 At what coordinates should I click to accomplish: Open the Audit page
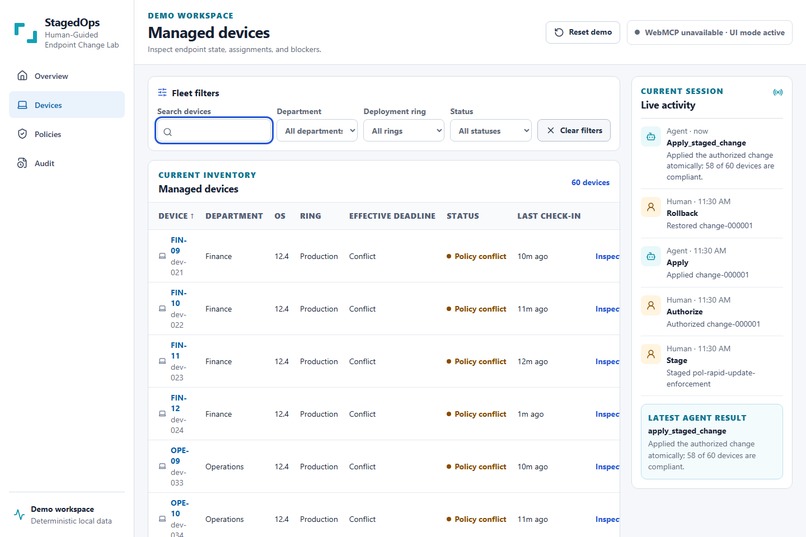tap(67, 163)
